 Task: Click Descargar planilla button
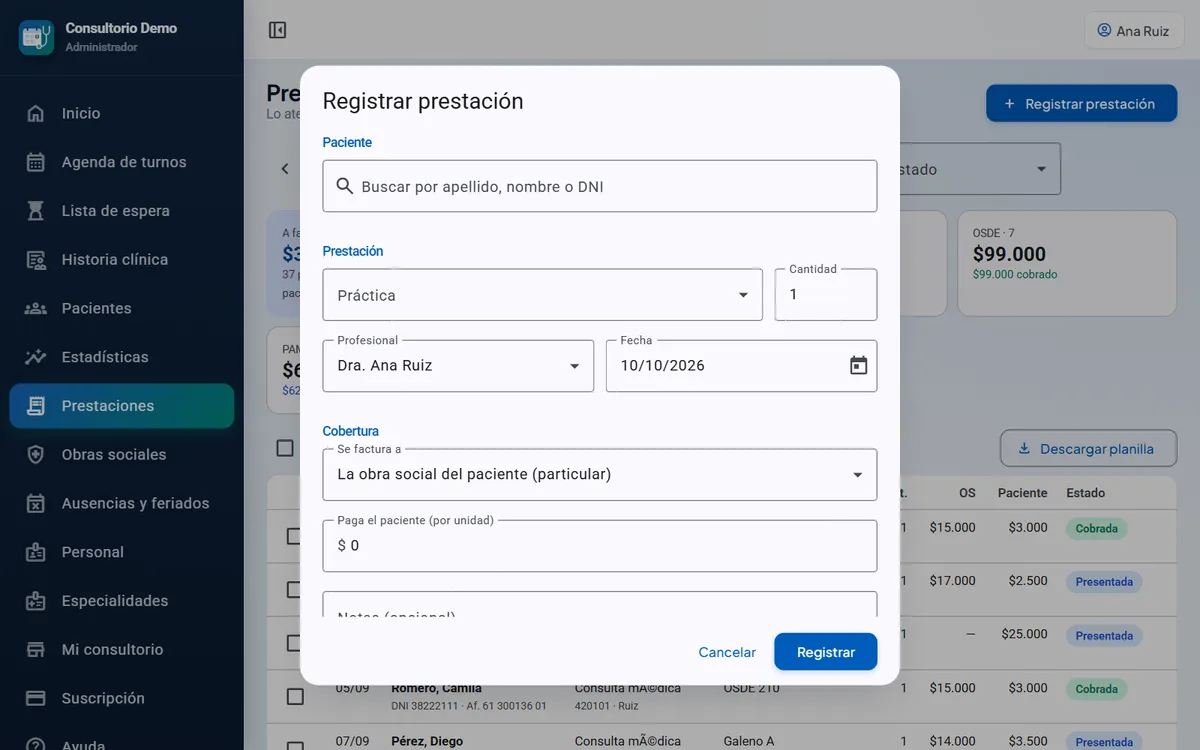point(1088,449)
